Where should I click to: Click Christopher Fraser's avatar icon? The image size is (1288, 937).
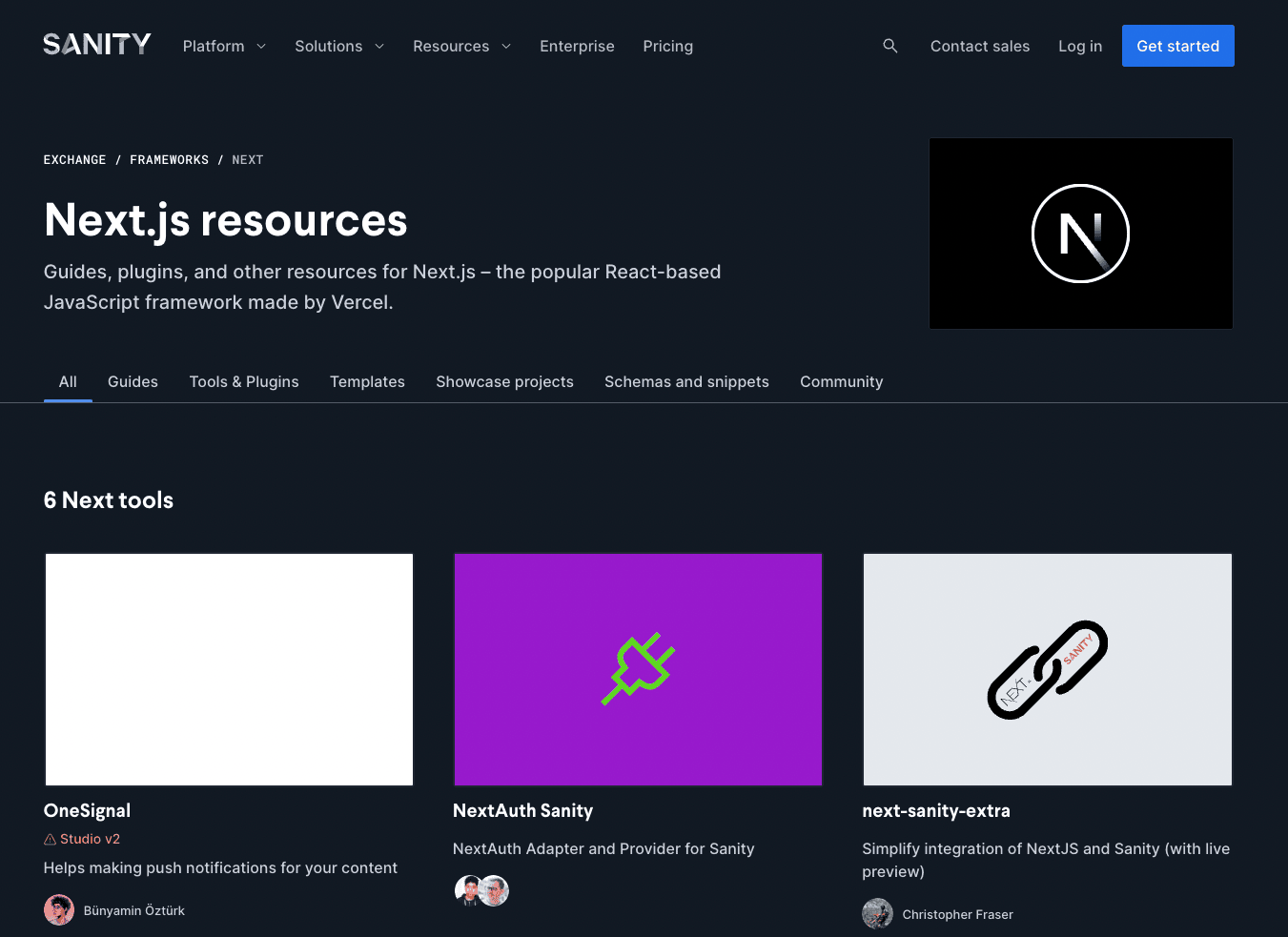point(877,913)
